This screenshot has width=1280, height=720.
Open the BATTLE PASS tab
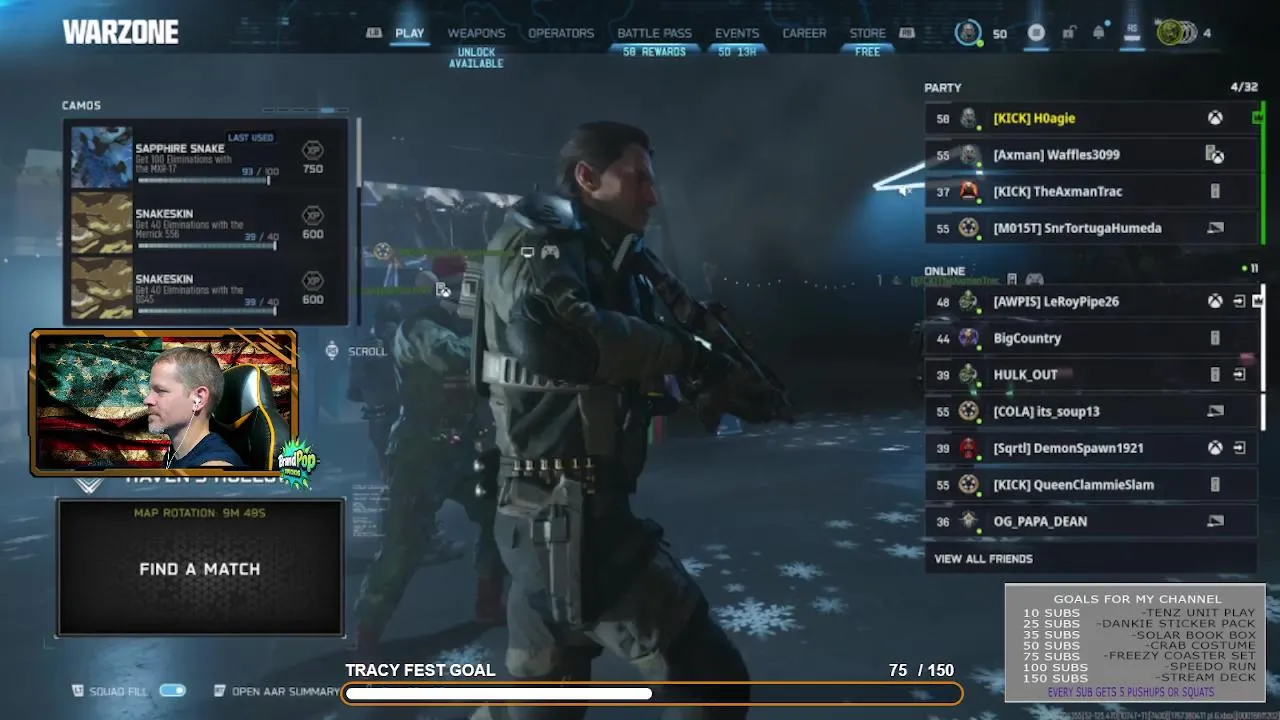[x=654, y=33]
